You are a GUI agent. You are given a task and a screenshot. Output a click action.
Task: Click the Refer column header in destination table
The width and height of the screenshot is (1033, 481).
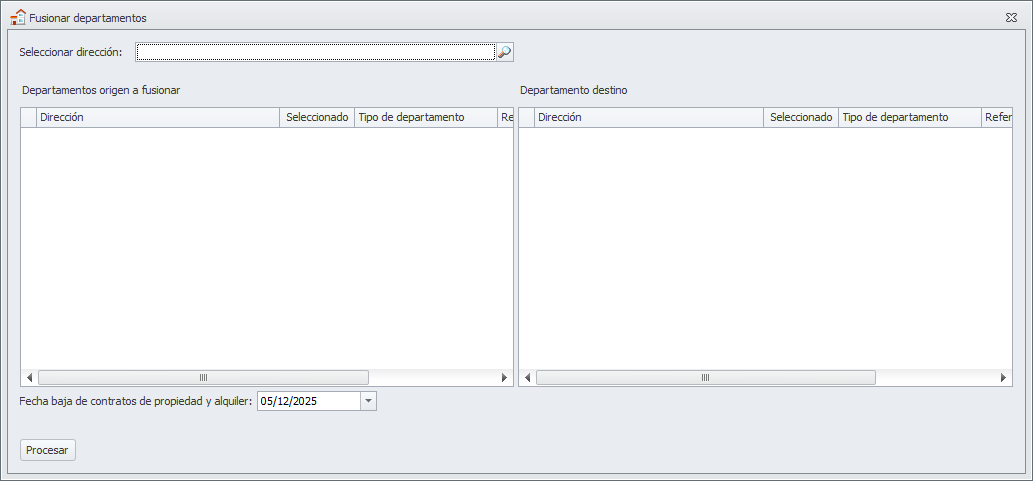tap(997, 117)
